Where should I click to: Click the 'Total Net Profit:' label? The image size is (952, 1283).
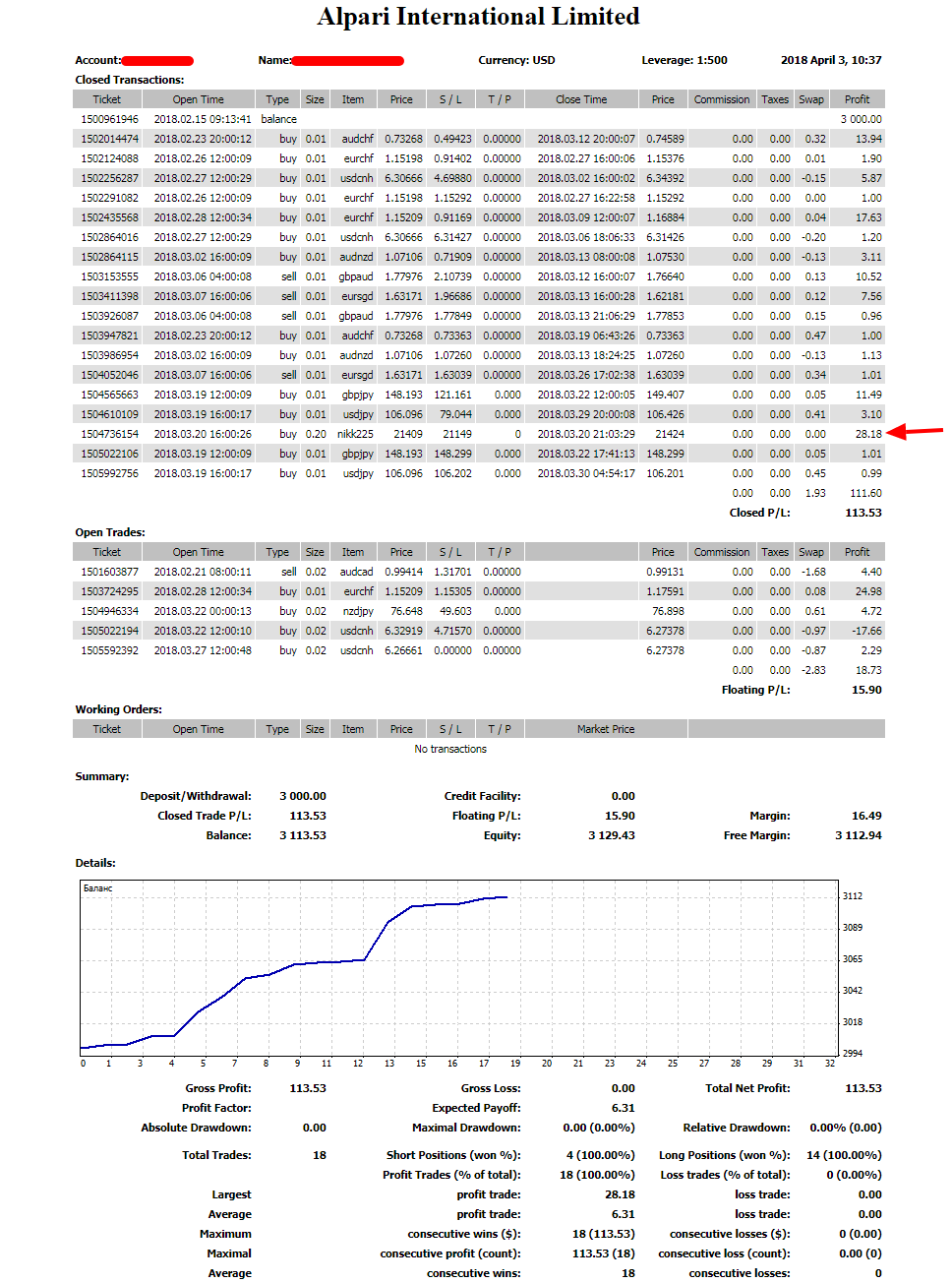[747, 1088]
